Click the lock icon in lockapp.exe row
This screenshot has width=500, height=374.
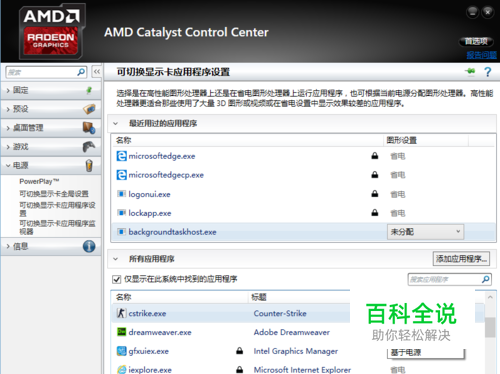pos(375,212)
